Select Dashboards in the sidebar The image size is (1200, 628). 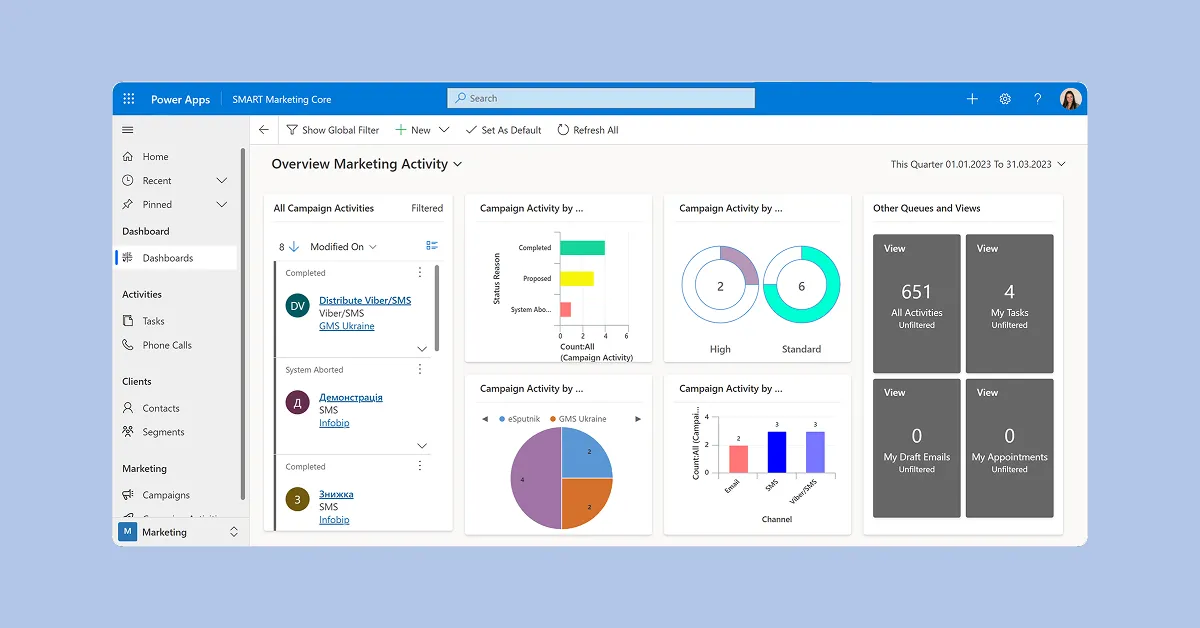(167, 258)
